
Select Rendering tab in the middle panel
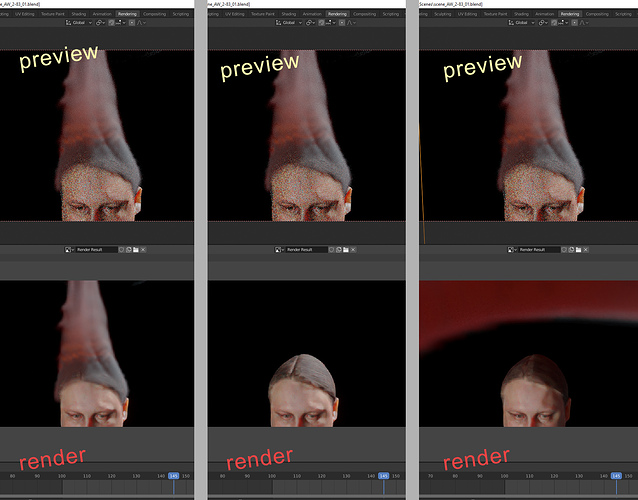point(337,14)
